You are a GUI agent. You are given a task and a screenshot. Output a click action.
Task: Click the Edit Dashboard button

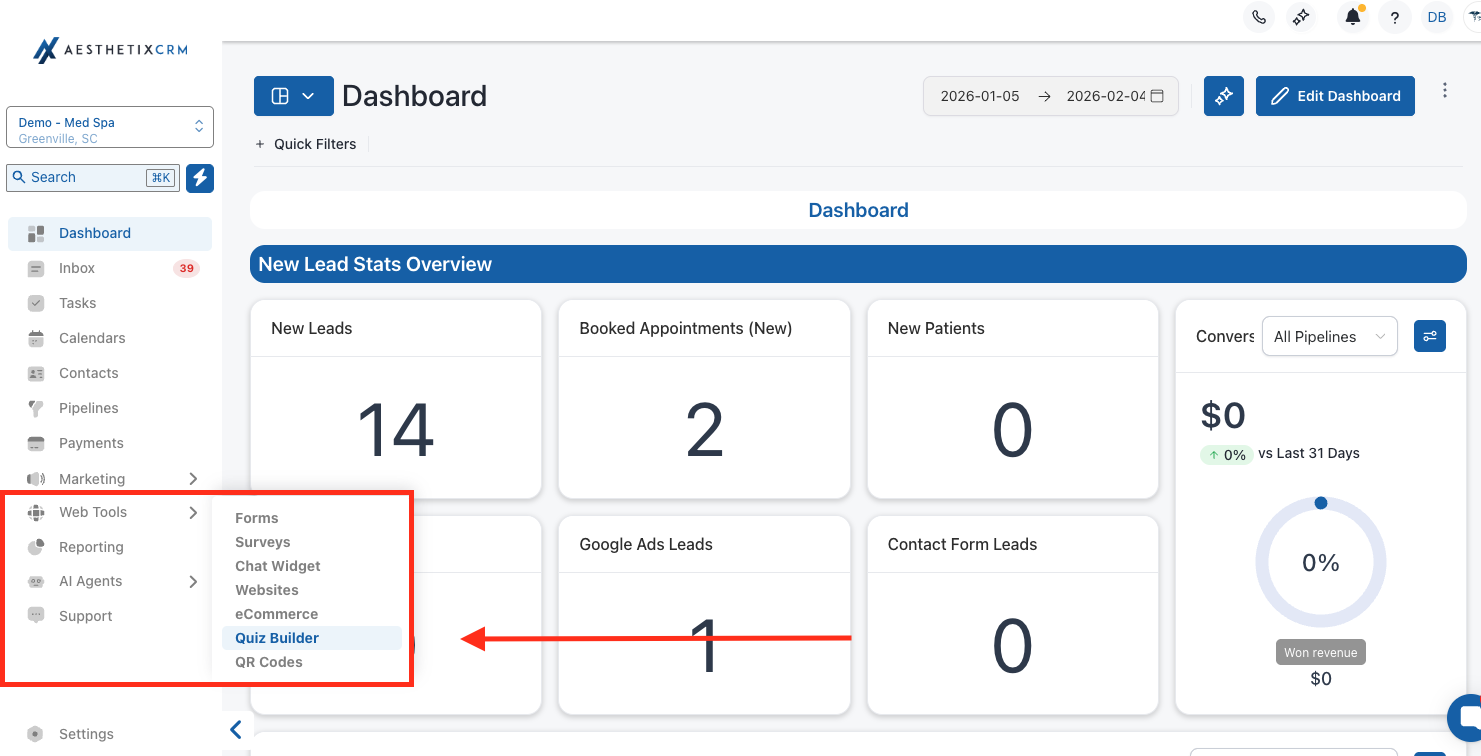1335,96
